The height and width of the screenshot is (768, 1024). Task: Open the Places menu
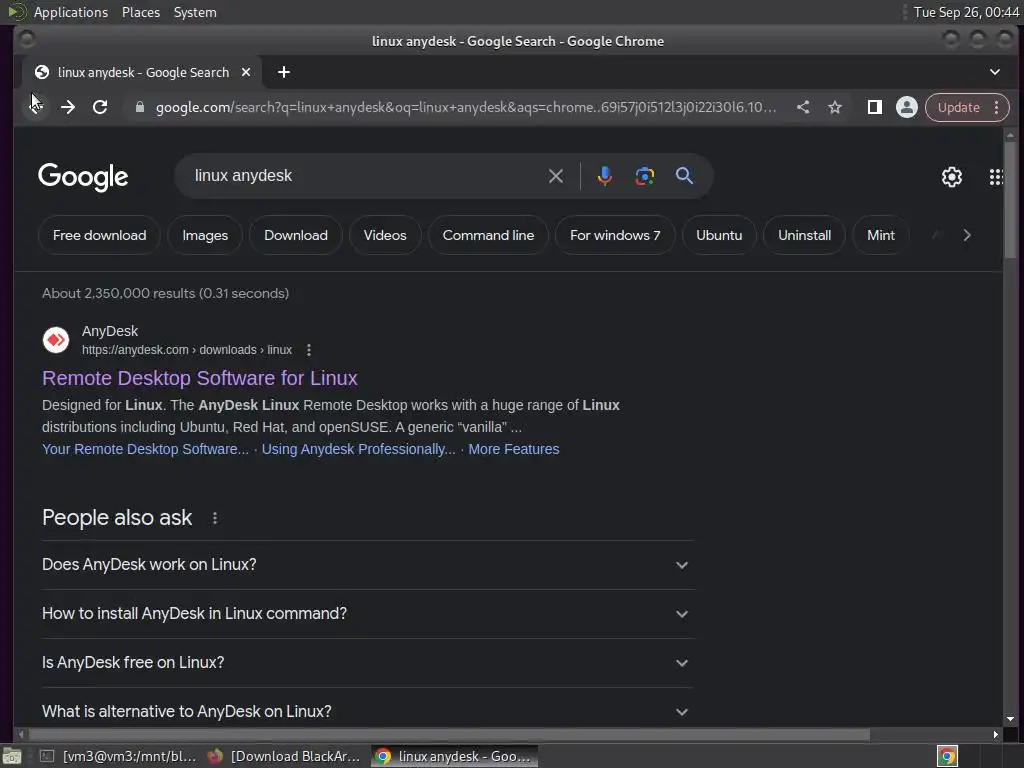pos(141,12)
